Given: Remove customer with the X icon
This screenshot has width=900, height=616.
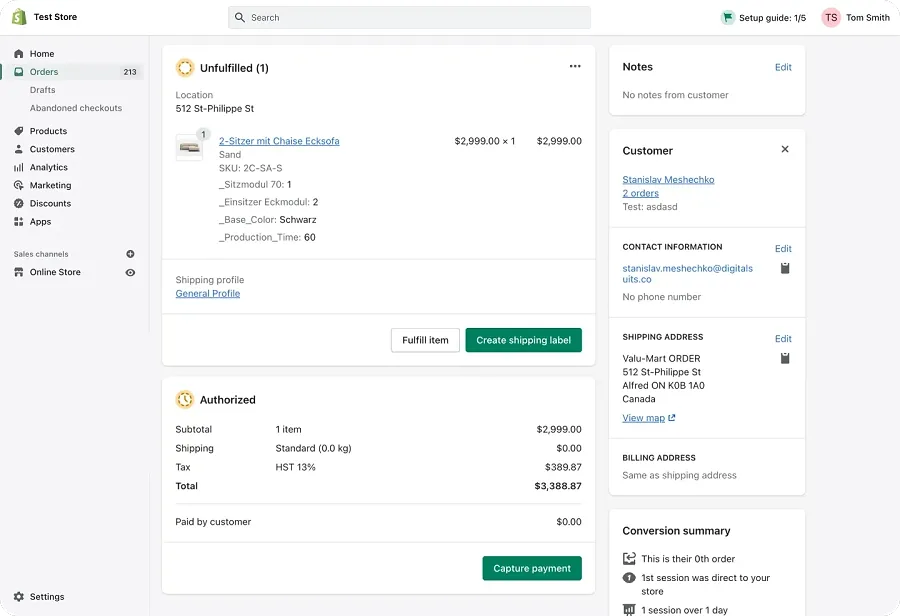Looking at the screenshot, I should (785, 149).
